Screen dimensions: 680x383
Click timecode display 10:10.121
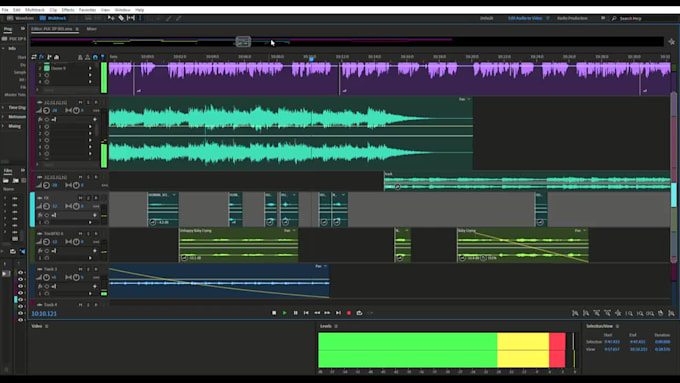pos(44,314)
